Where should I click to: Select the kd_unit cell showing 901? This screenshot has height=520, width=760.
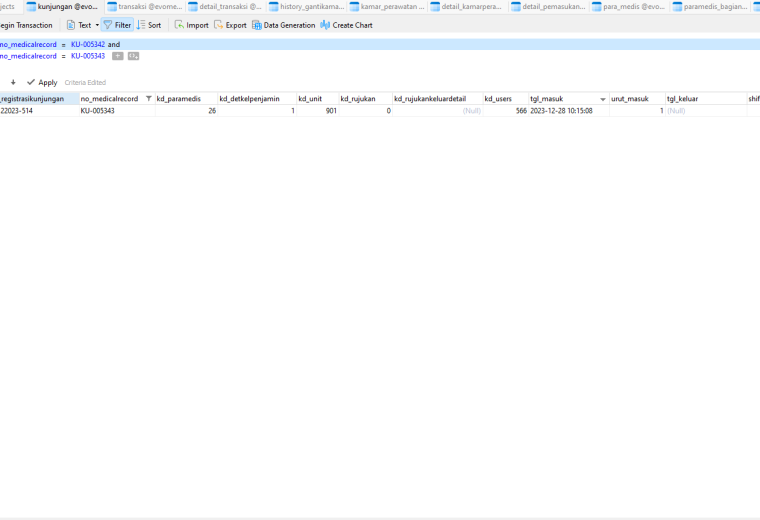[x=317, y=111]
